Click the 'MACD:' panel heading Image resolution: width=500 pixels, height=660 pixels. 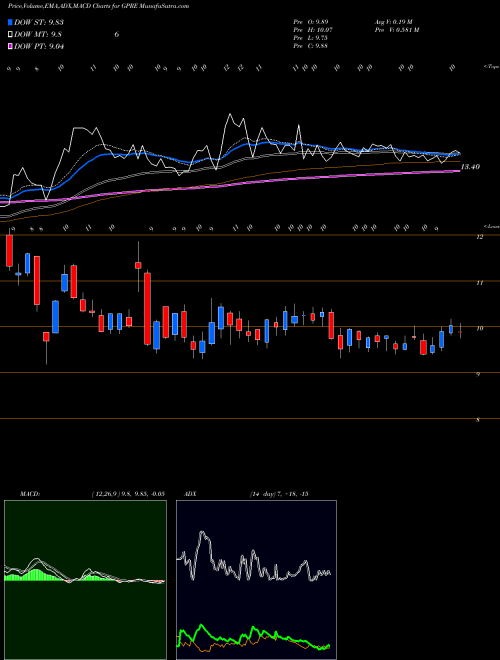29,494
